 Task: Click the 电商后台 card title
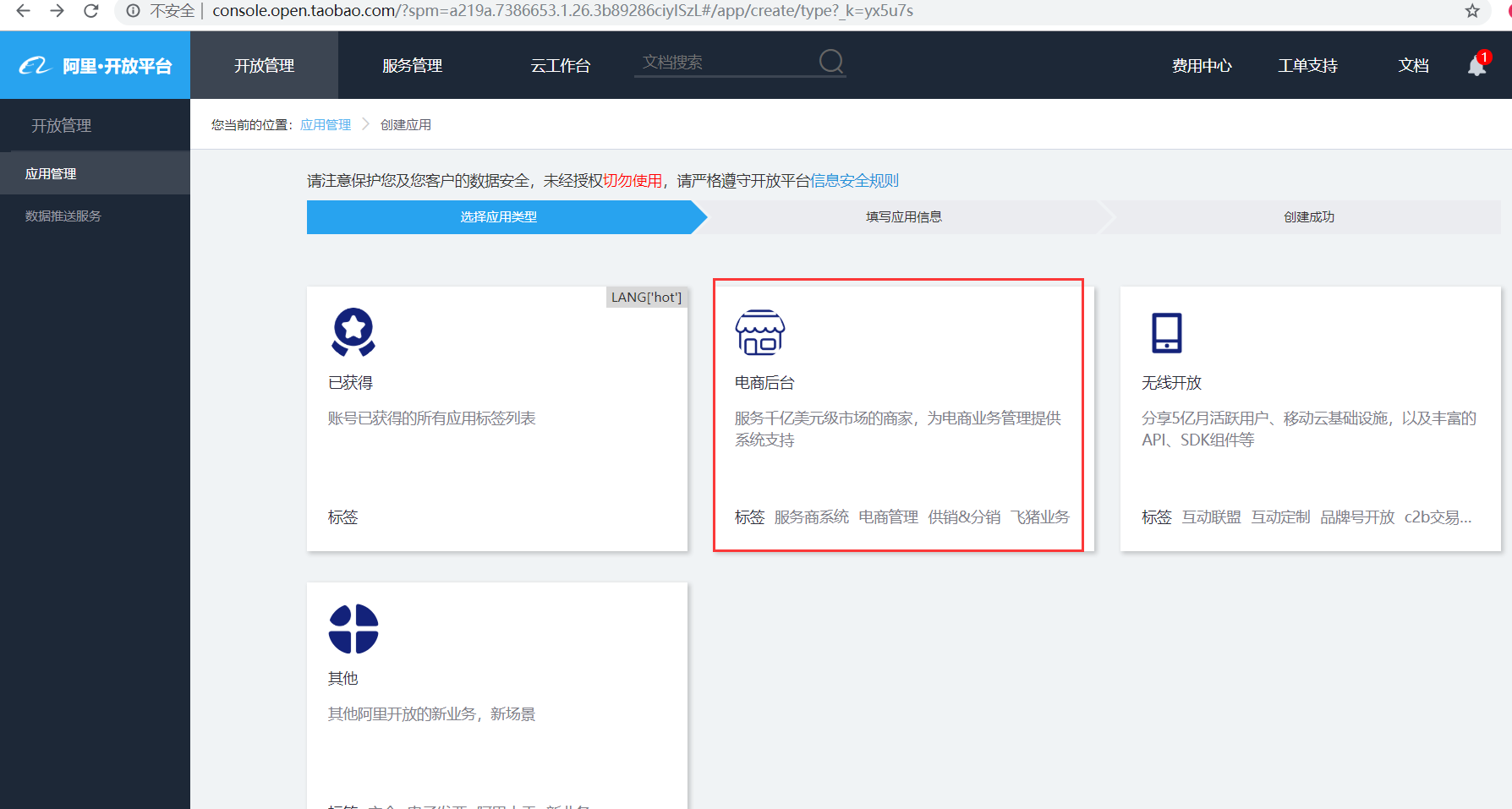(764, 382)
